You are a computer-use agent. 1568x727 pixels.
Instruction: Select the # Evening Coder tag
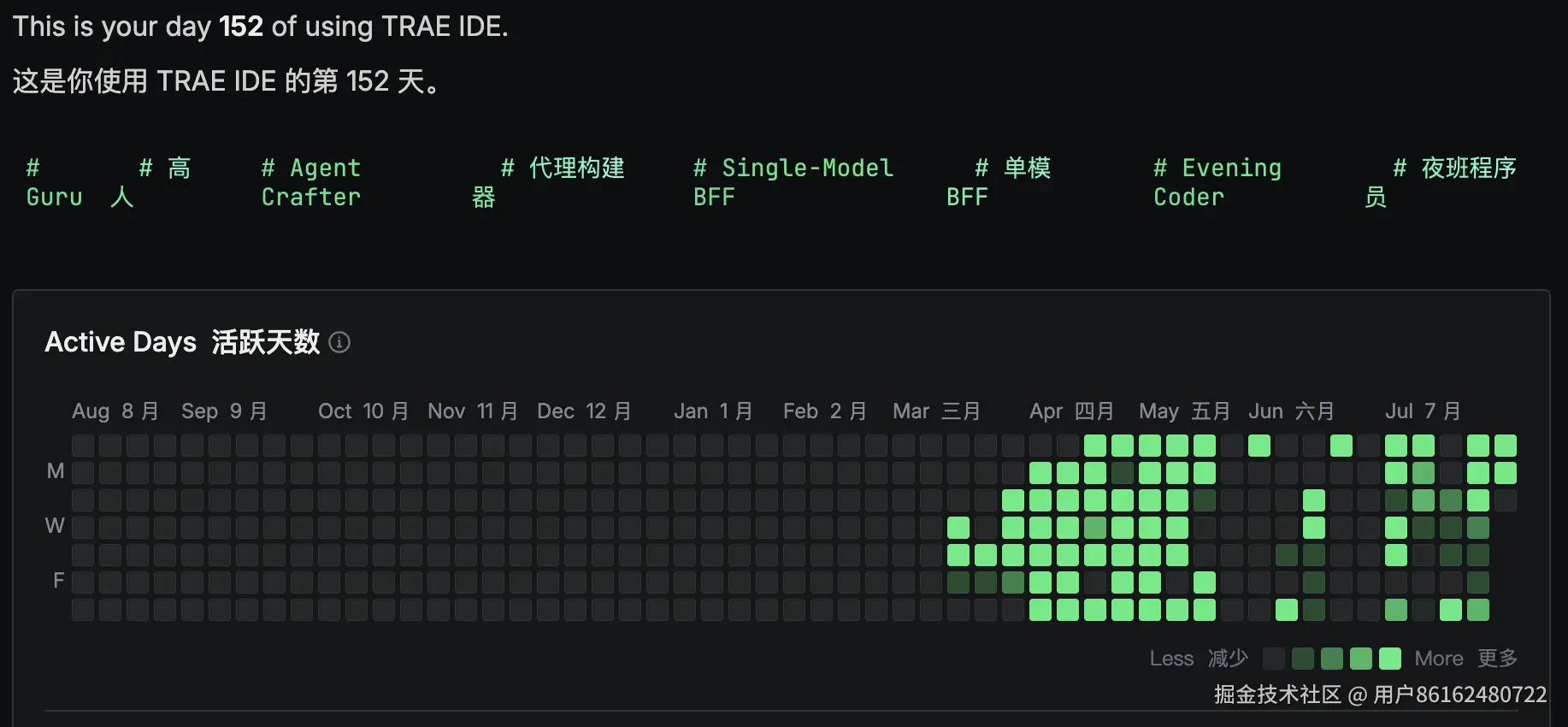coord(1217,182)
